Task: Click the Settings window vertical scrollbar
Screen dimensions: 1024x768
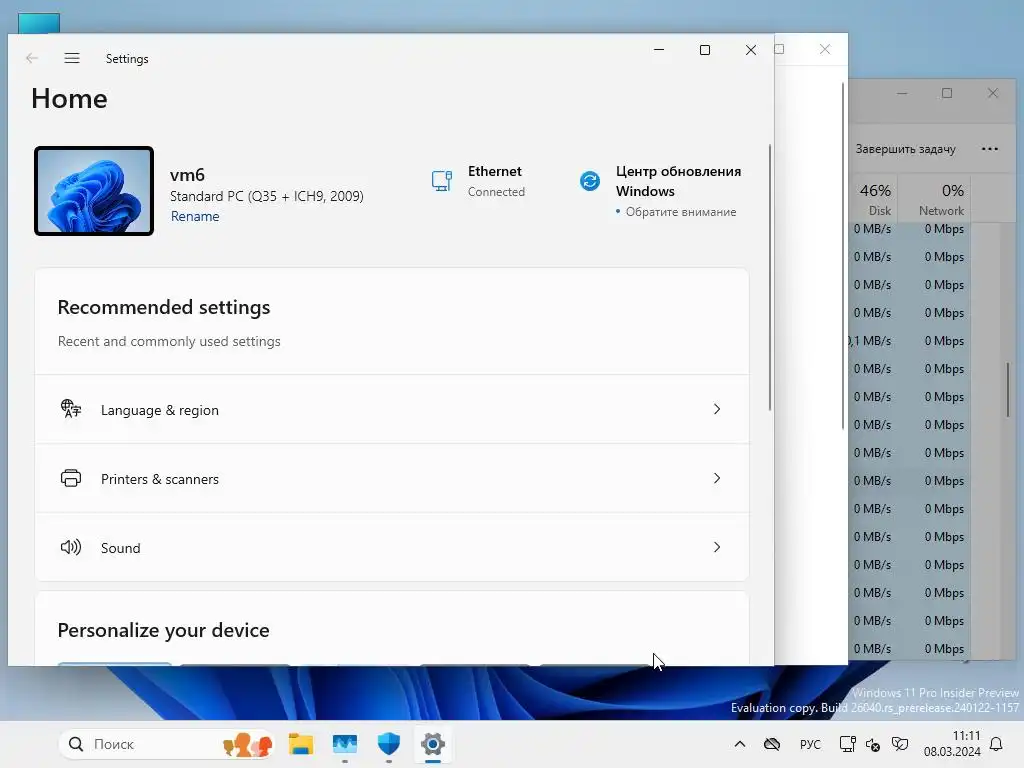Action: [770, 278]
